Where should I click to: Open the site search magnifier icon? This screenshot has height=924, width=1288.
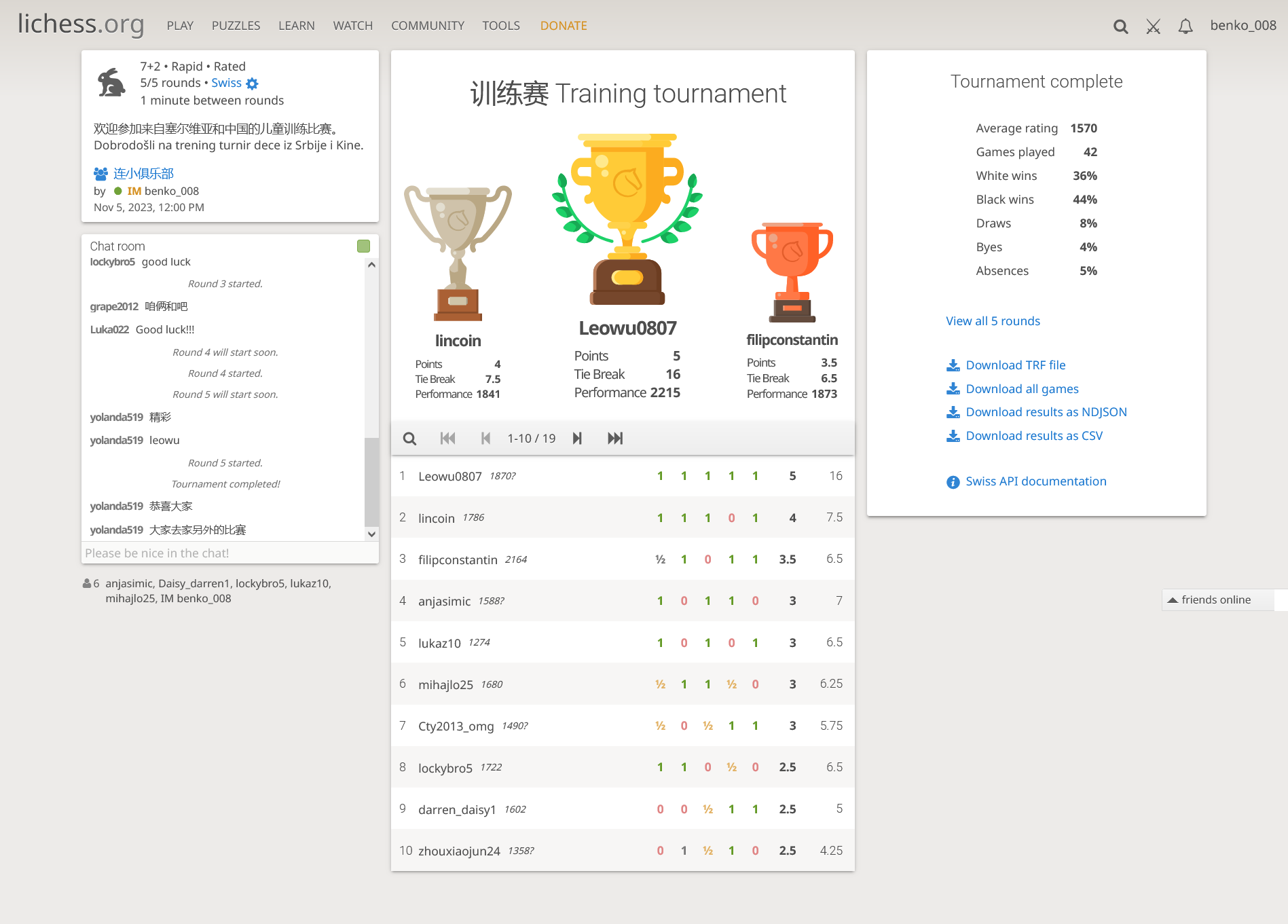point(1120,26)
